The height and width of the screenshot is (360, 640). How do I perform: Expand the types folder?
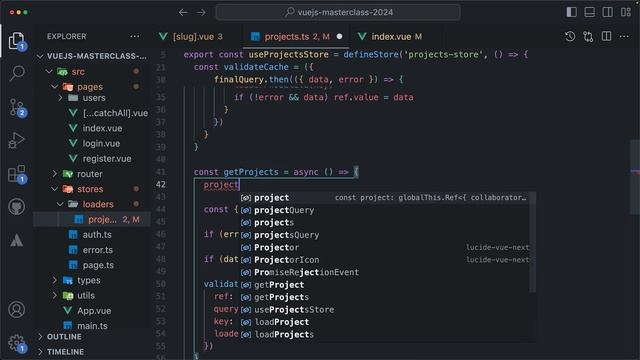(55, 280)
